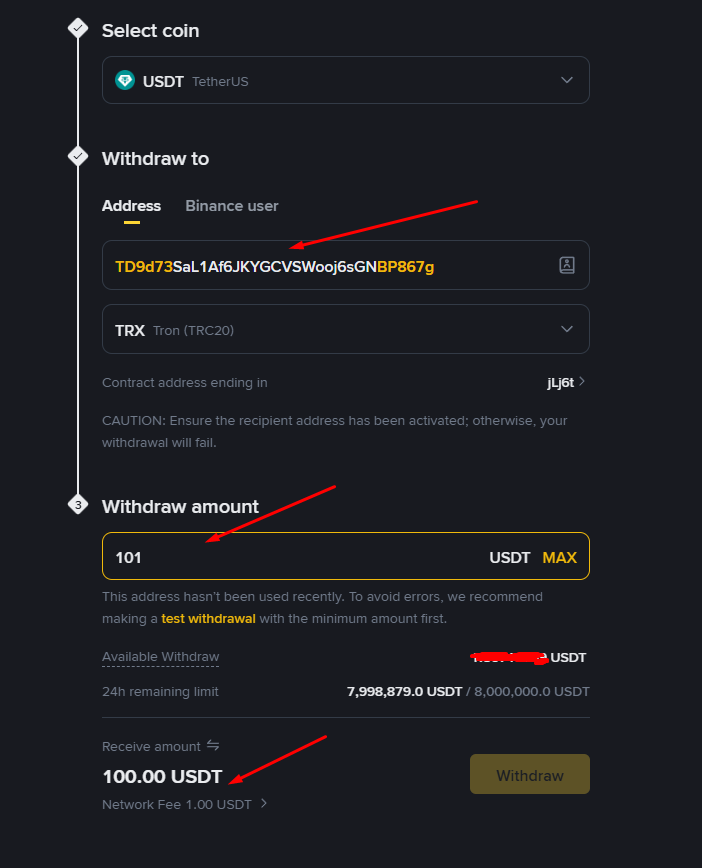Open the TRX Tron network dropdown

click(x=345, y=329)
